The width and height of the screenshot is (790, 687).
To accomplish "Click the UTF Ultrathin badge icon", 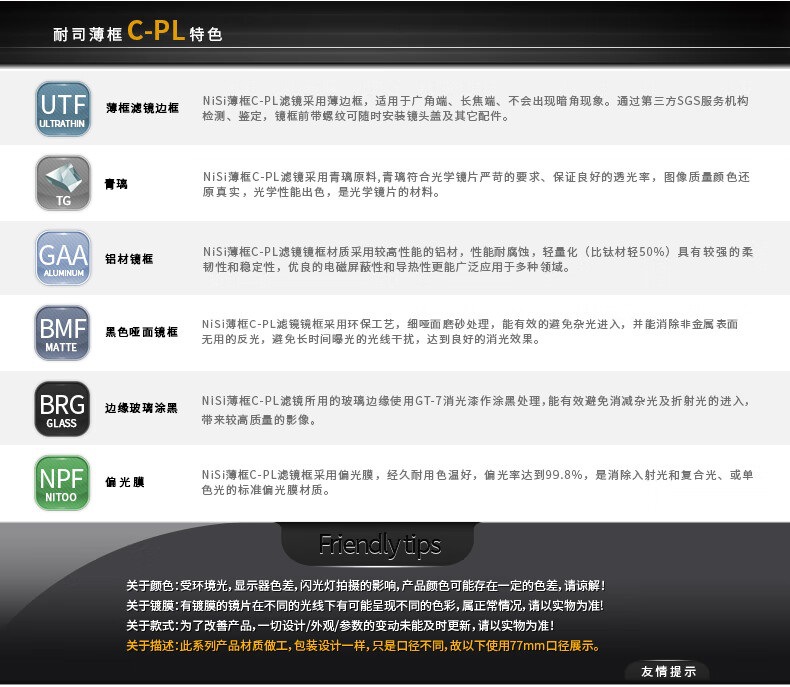I will [x=63, y=109].
